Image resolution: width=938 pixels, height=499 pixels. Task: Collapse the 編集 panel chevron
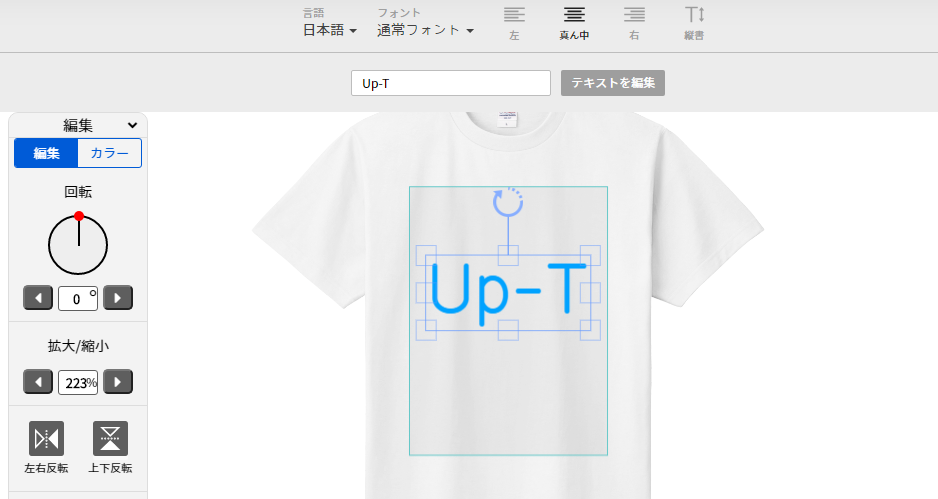point(132,125)
